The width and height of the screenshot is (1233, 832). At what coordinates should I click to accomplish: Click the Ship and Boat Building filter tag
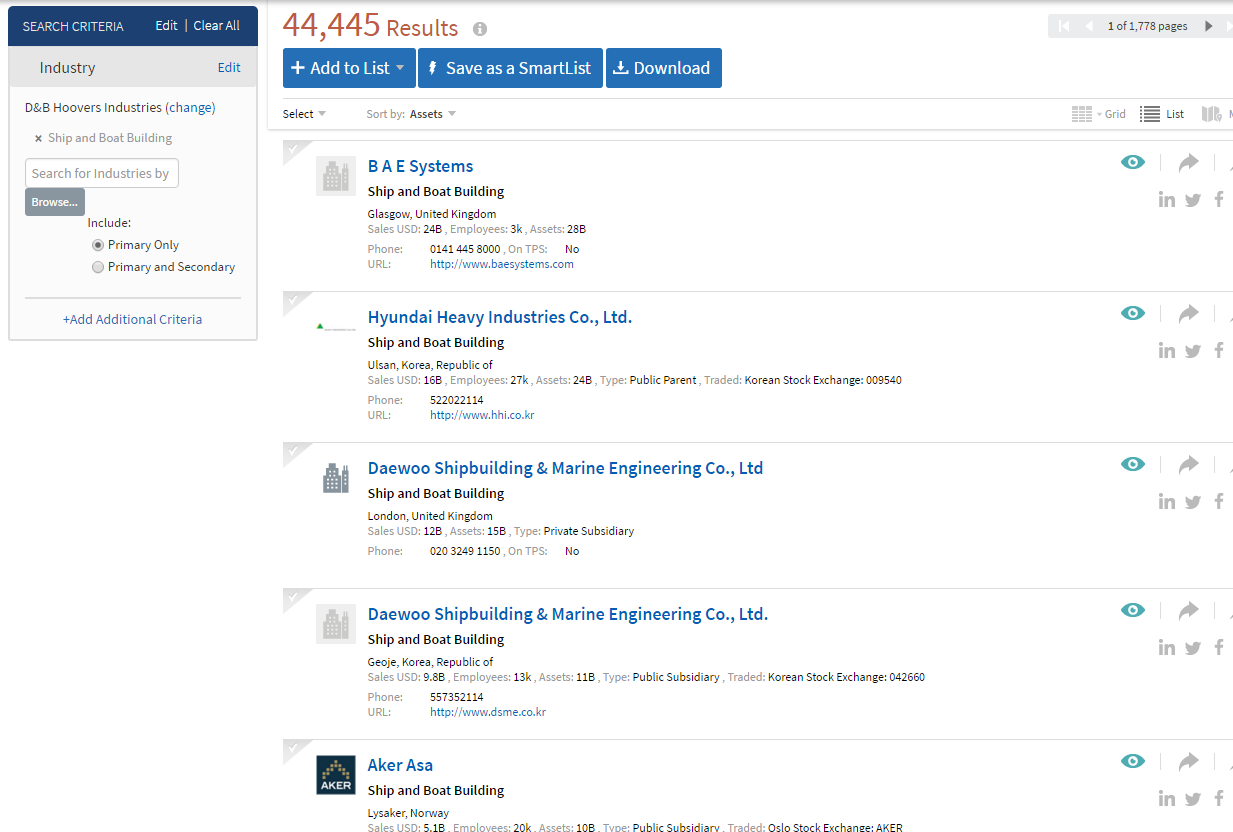coord(110,138)
